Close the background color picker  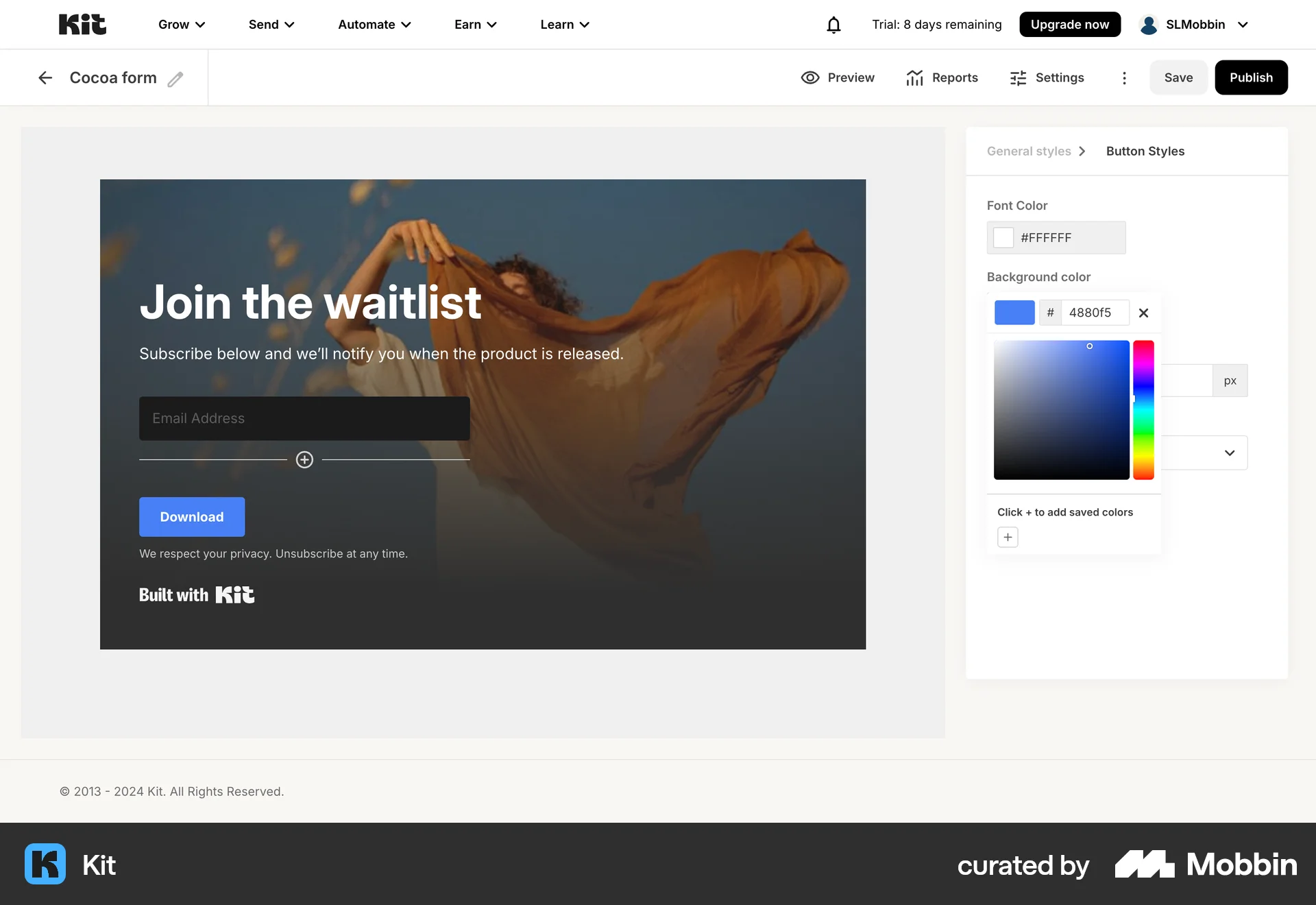tap(1143, 313)
